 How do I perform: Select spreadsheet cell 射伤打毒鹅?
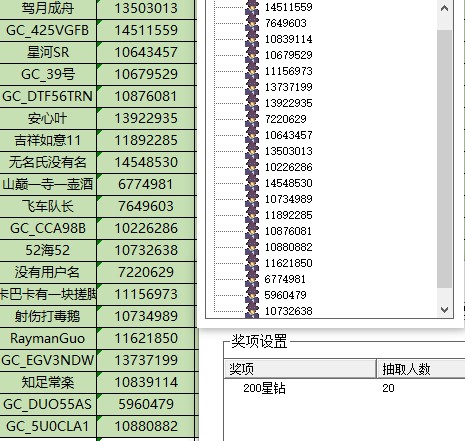coord(48,316)
